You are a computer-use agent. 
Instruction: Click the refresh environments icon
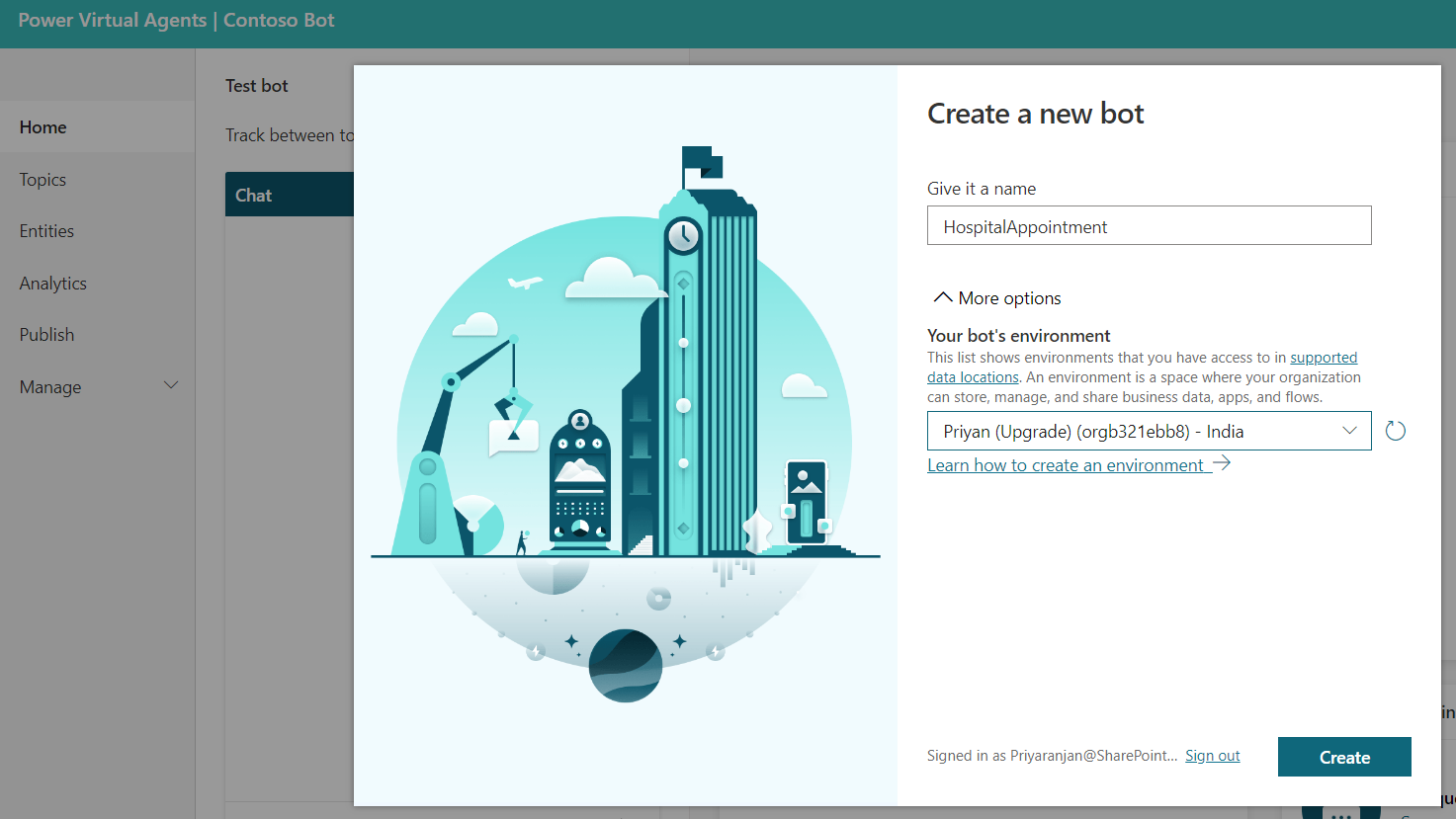(1395, 431)
